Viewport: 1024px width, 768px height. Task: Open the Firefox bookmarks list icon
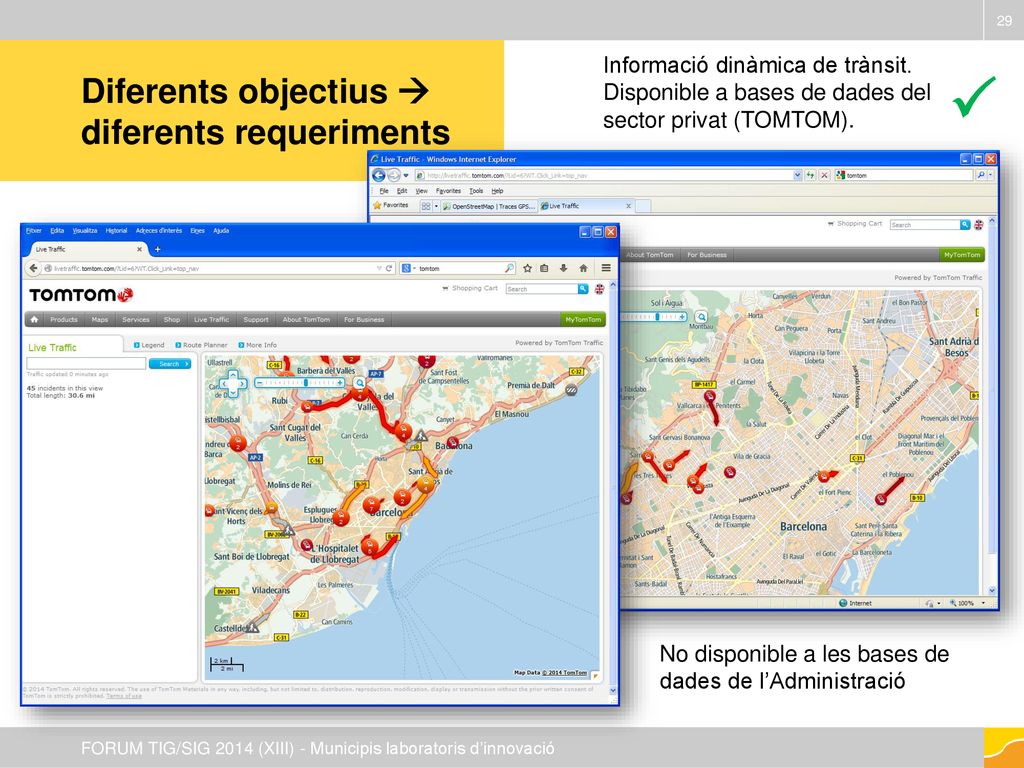544,268
